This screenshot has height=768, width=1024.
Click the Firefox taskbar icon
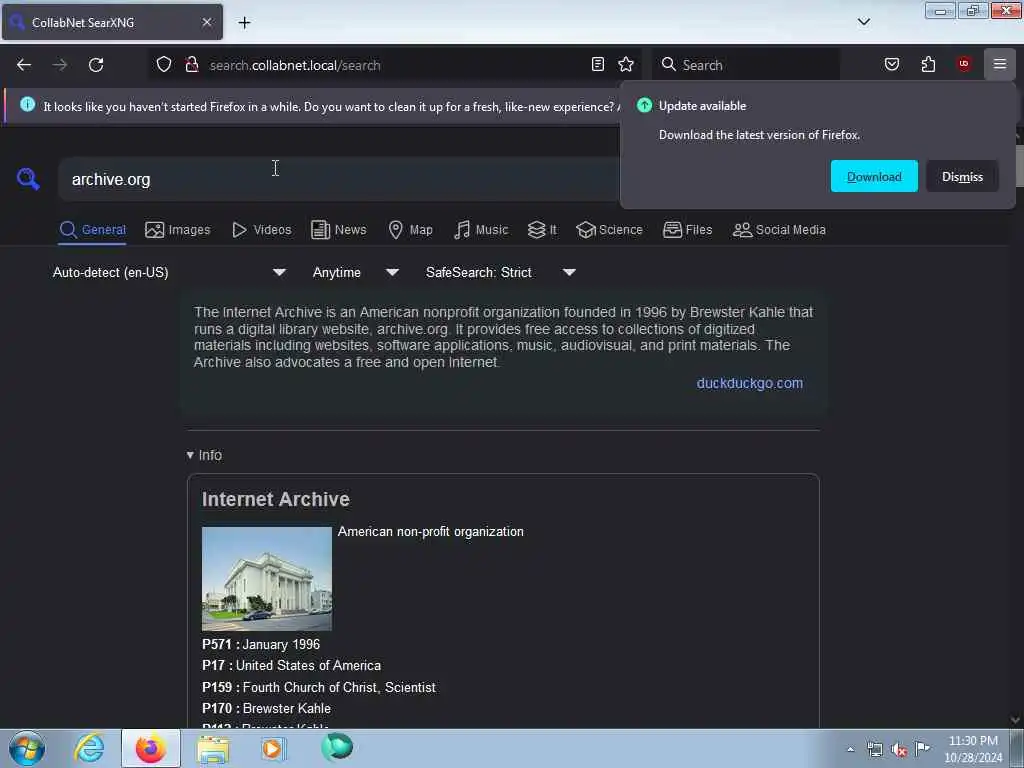click(151, 748)
